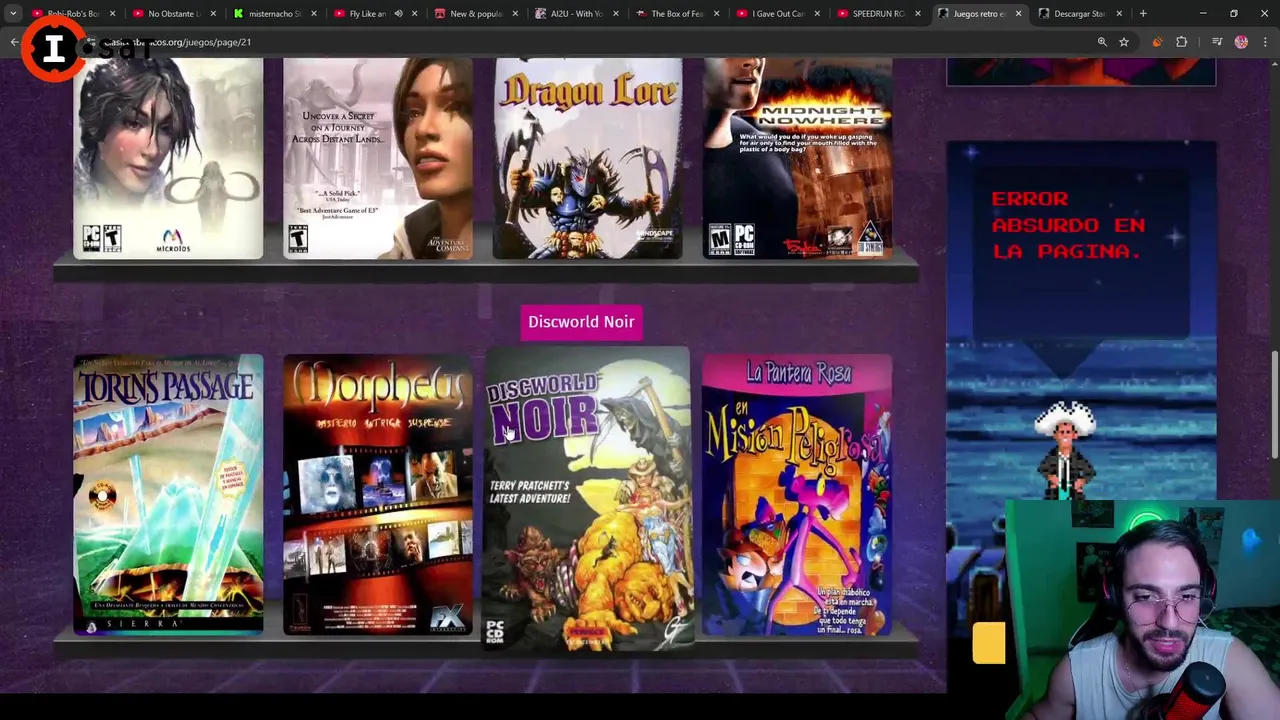Screen dimensions: 1280x720
Task: Switch to the 'misternacho' Kick tab
Action: (x=274, y=14)
